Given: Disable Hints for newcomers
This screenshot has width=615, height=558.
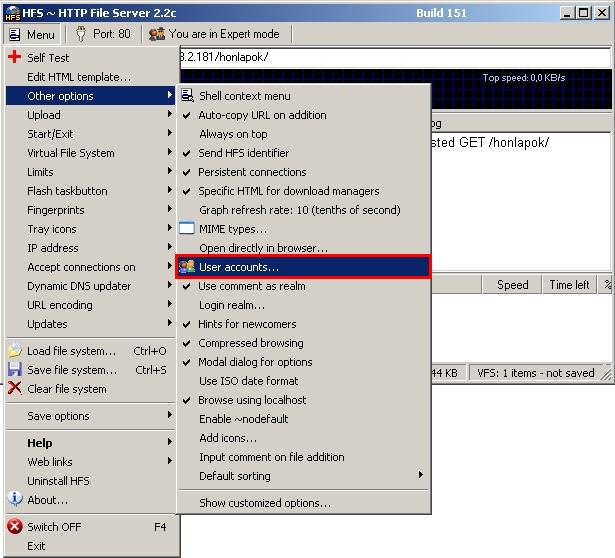Looking at the screenshot, I should [x=303, y=324].
